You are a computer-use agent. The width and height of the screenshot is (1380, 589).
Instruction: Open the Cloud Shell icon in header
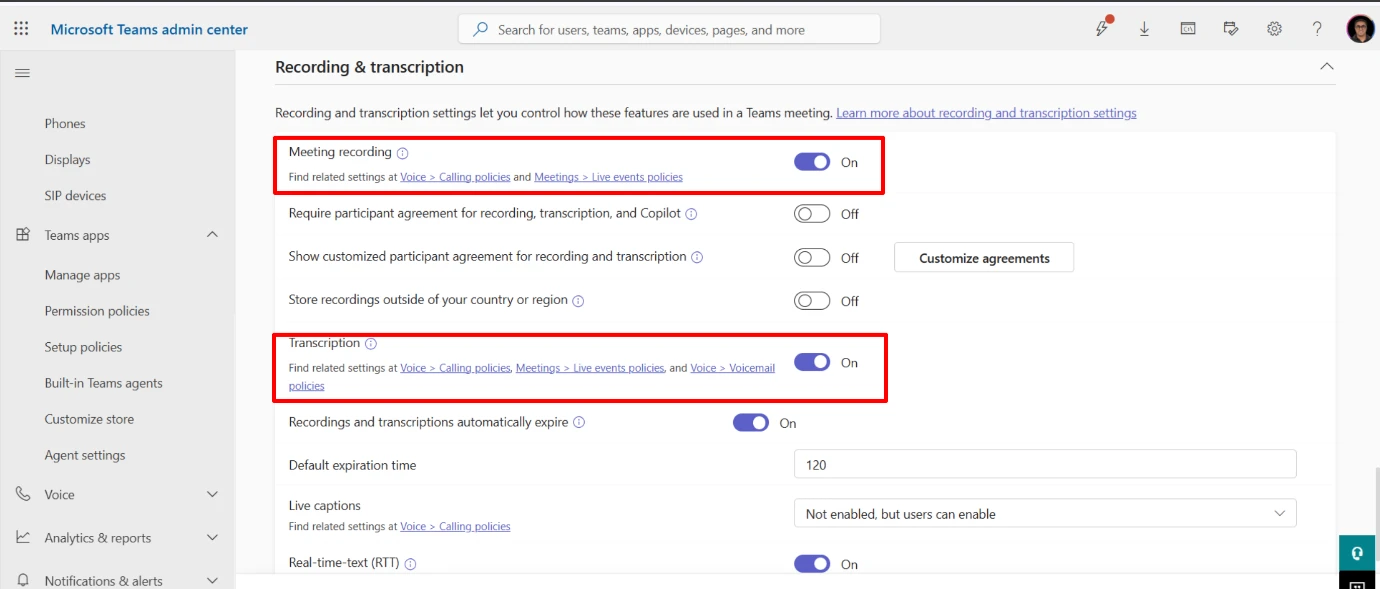click(x=1188, y=29)
